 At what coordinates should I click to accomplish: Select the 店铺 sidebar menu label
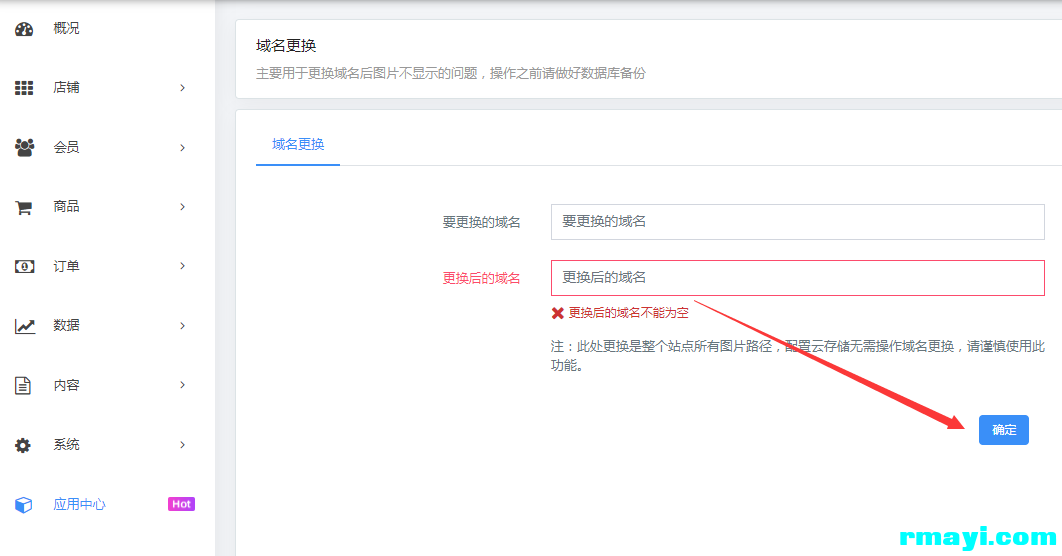click(66, 88)
